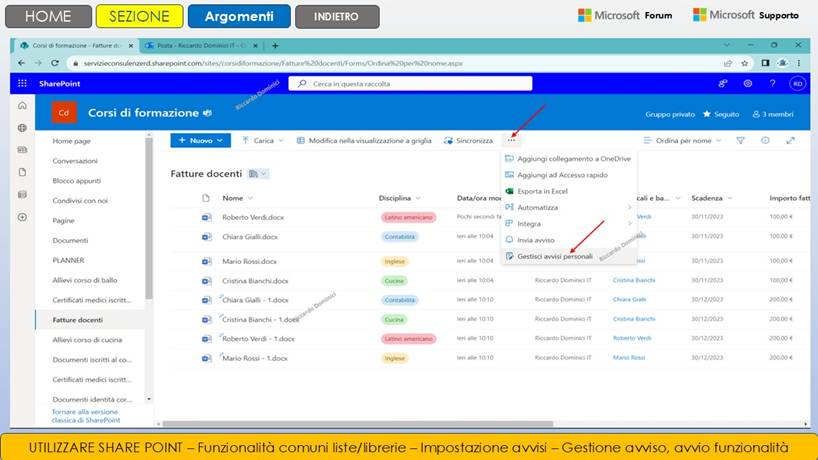This screenshot has height=460, width=818.
Task: Reload the browser page
Action: click(55, 63)
